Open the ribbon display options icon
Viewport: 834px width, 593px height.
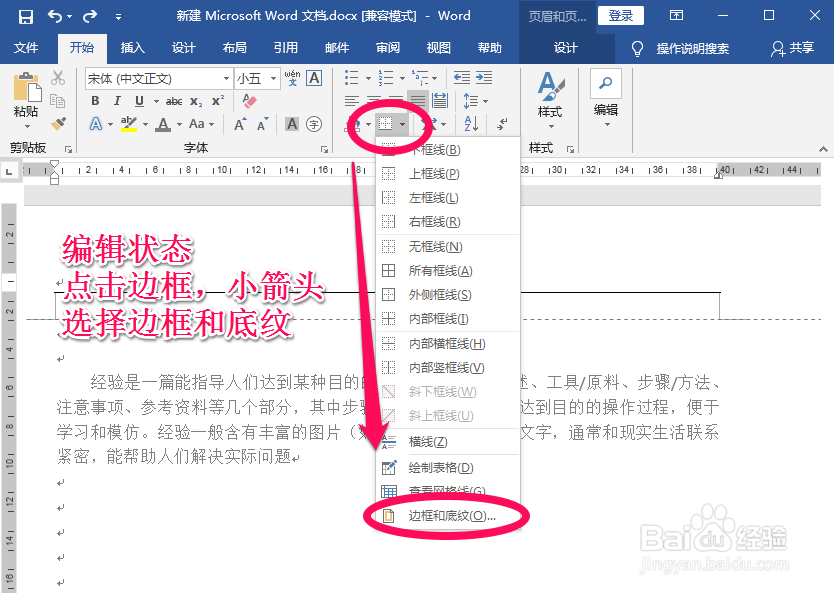(x=676, y=15)
